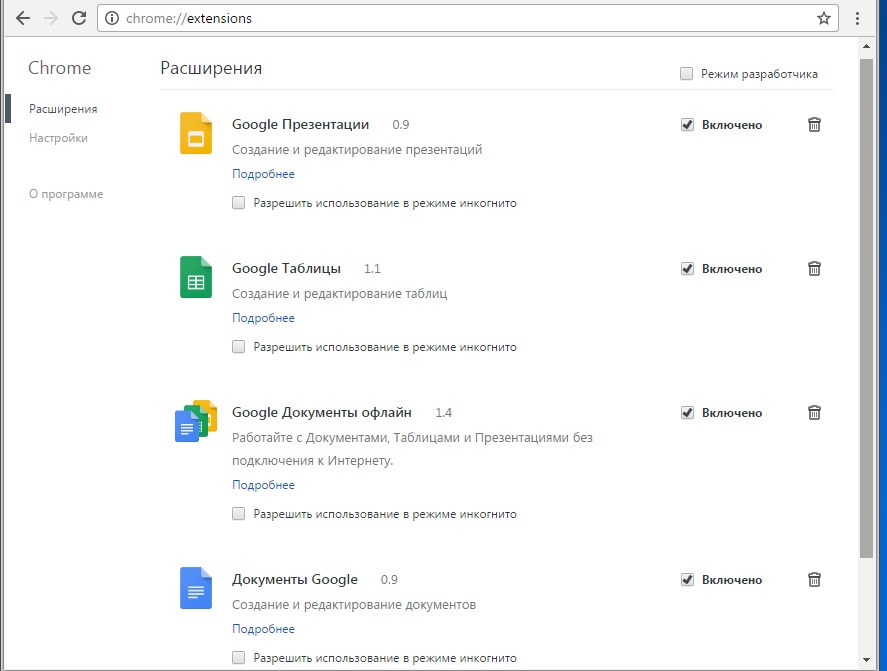Screen dimensions: 887x671
Task: Go back with the browser back arrow
Action: [x=23, y=18]
